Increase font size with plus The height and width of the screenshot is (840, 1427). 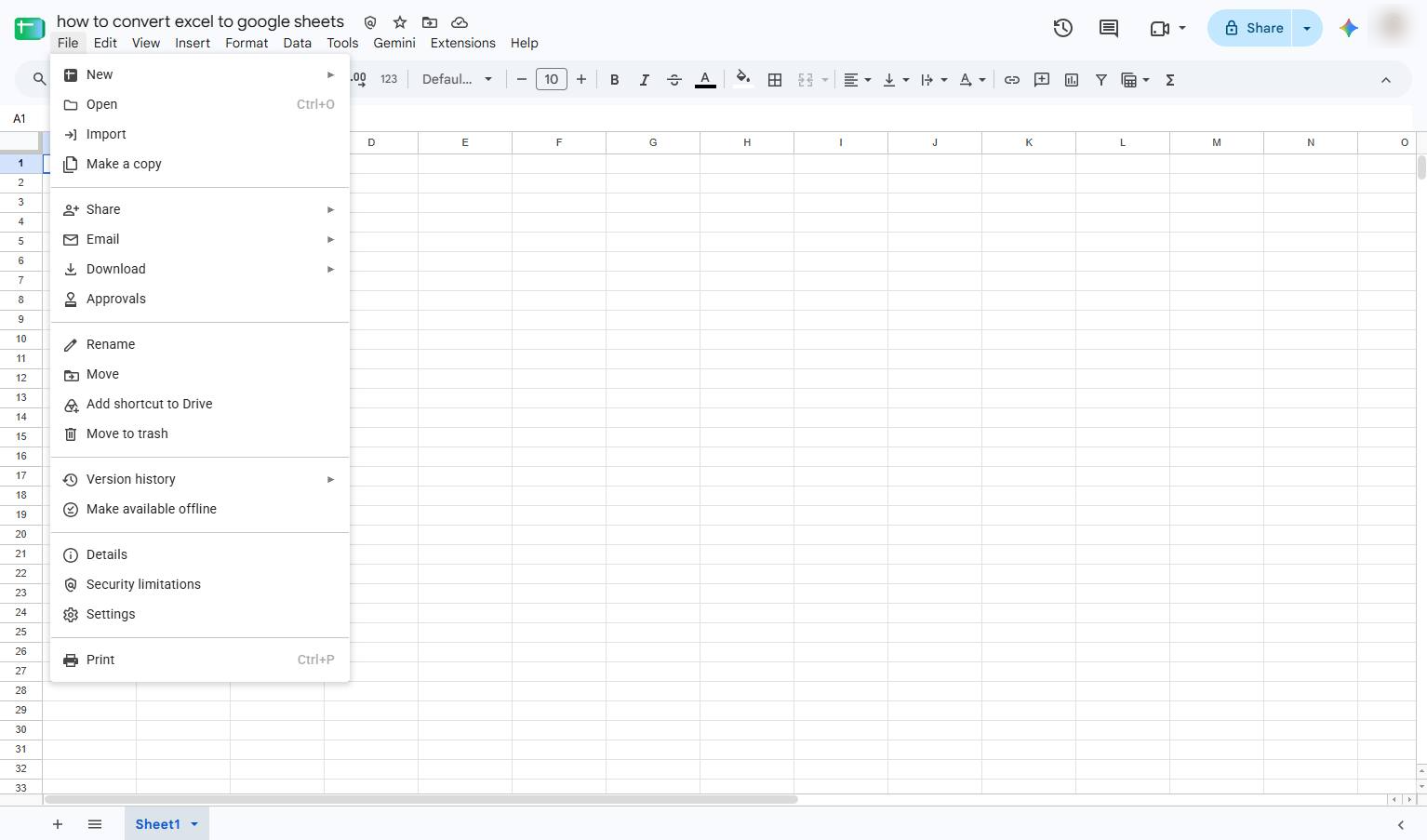pyautogui.click(x=581, y=80)
